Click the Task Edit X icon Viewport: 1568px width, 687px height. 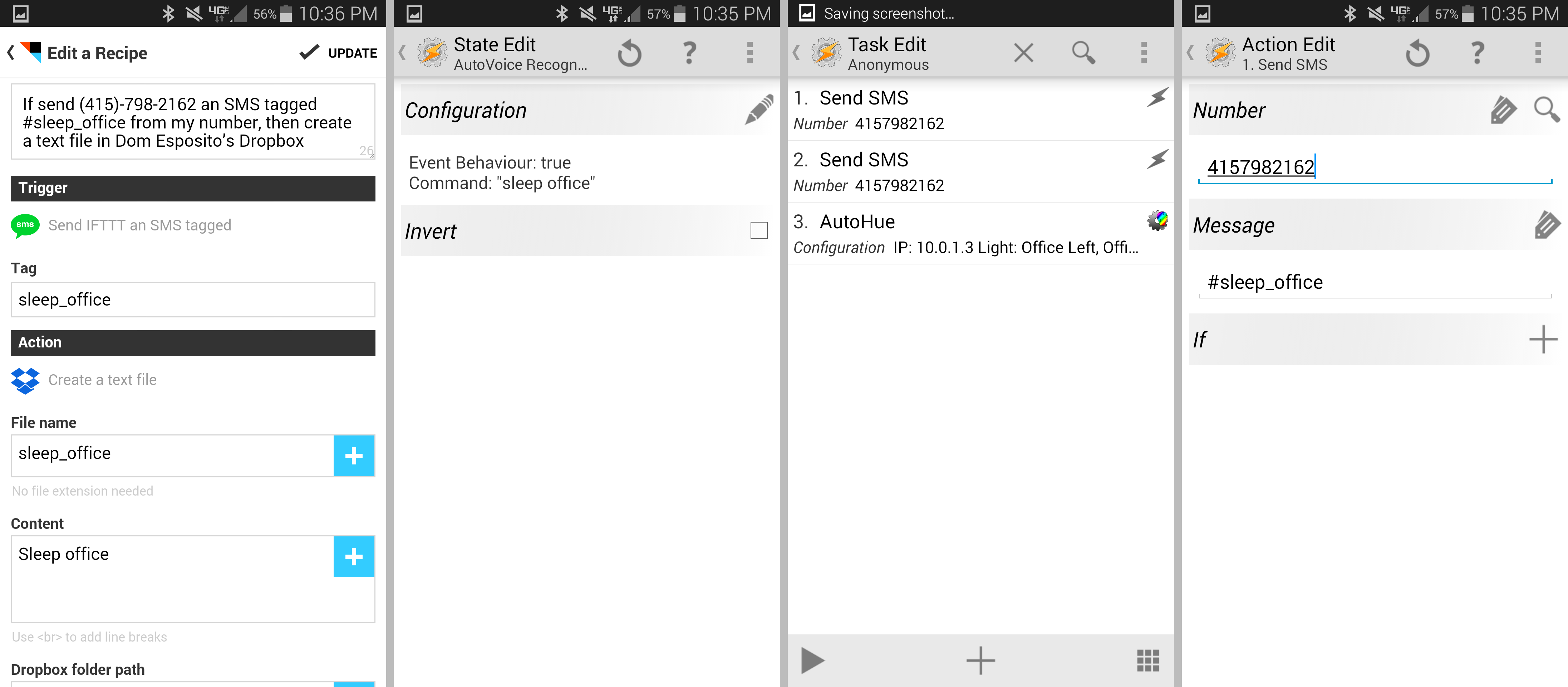click(x=1023, y=54)
